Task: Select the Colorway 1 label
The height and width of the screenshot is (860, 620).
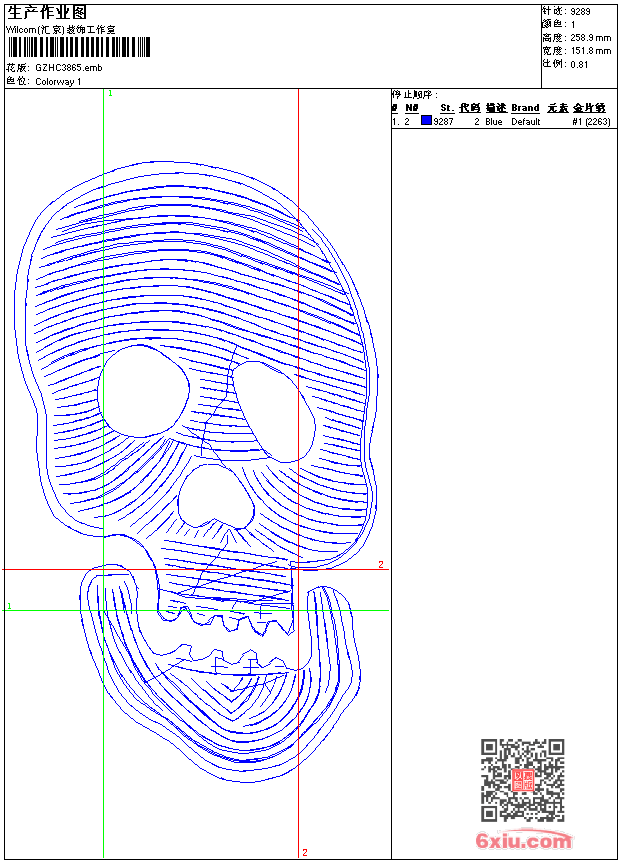Action: click(58, 81)
